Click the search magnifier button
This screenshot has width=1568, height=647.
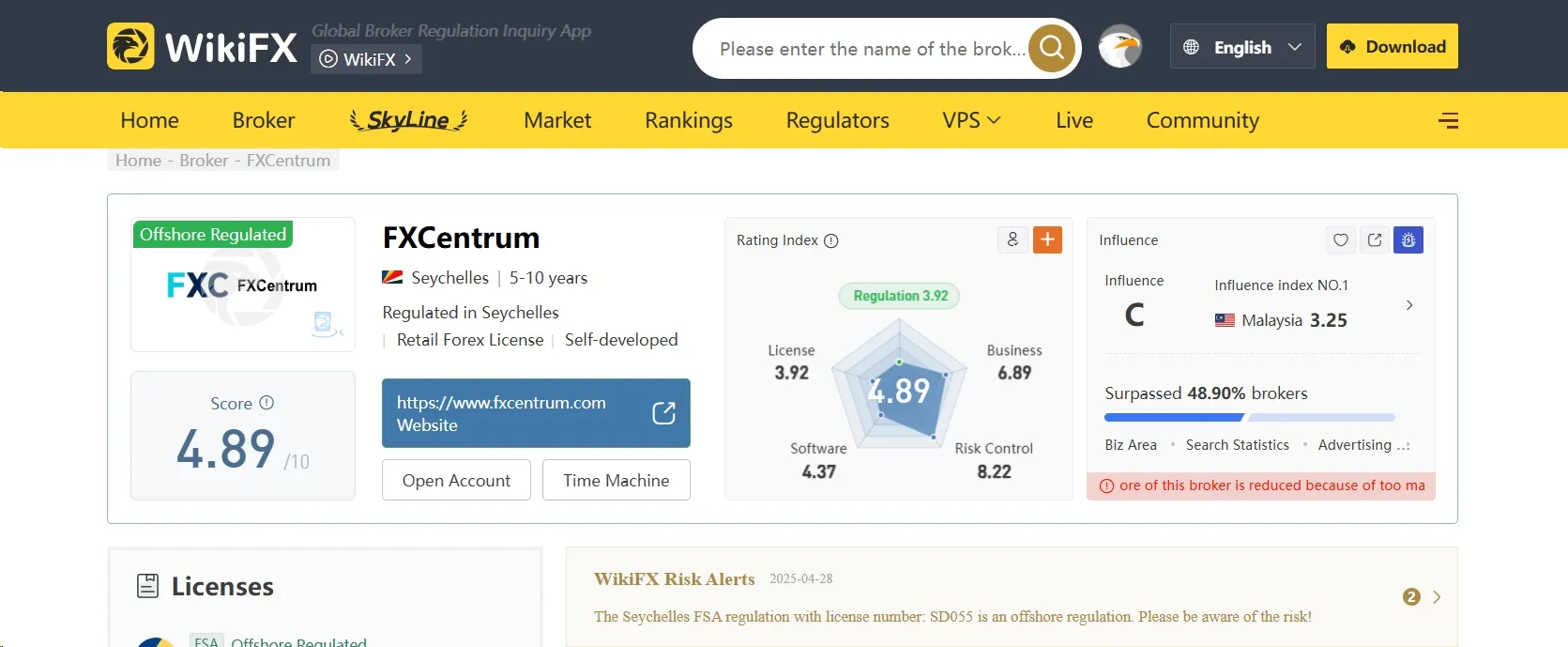coord(1052,47)
